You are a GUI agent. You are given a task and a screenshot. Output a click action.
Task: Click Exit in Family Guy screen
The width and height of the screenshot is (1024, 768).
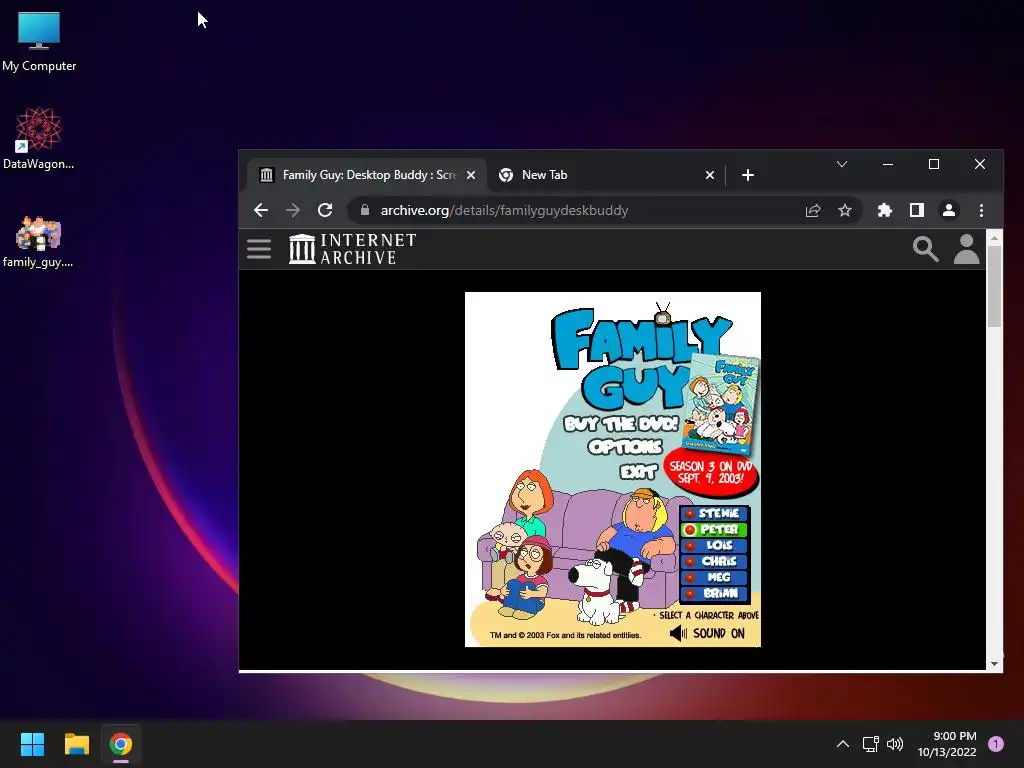tap(638, 472)
